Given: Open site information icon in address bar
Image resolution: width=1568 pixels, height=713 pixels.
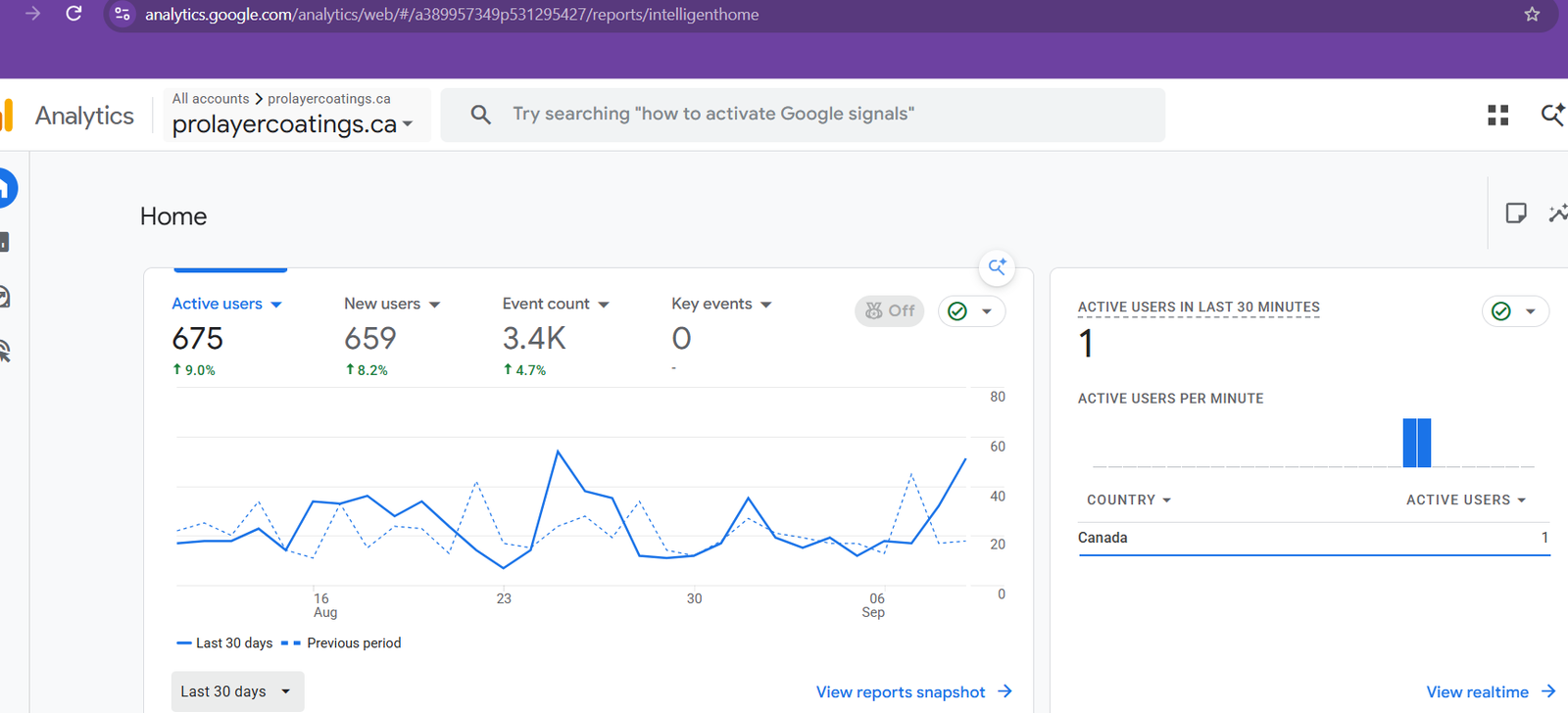Looking at the screenshot, I should (122, 14).
